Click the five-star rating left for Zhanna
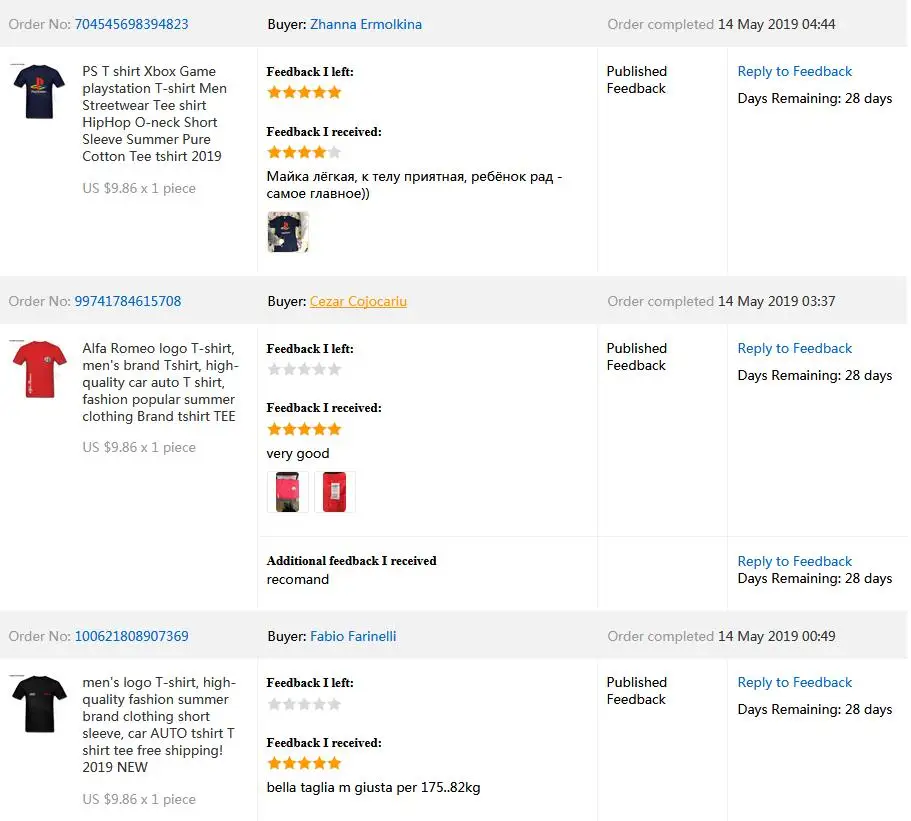The height and width of the screenshot is (821, 911). (x=304, y=92)
